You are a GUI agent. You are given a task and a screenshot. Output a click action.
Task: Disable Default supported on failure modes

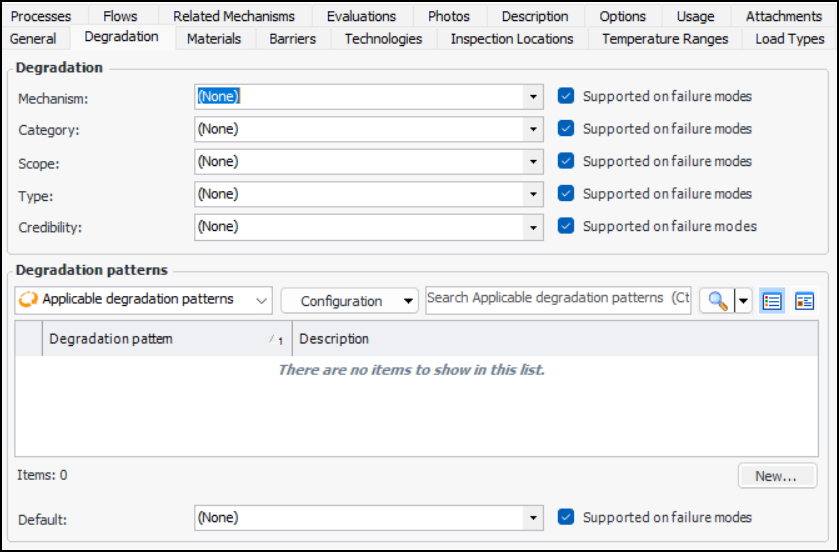566,517
